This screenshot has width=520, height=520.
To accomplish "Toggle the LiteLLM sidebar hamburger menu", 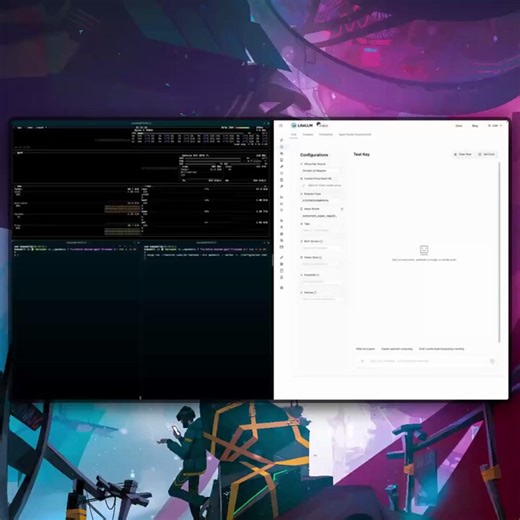I will [281, 126].
